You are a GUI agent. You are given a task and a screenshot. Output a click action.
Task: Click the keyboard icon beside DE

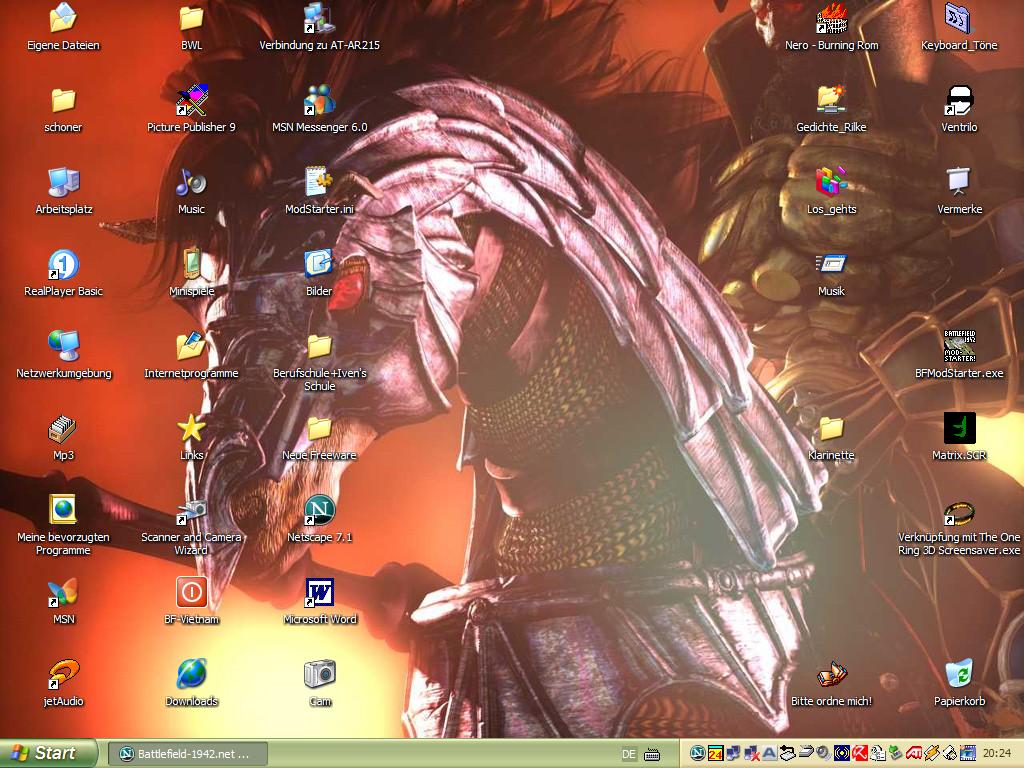click(x=652, y=754)
